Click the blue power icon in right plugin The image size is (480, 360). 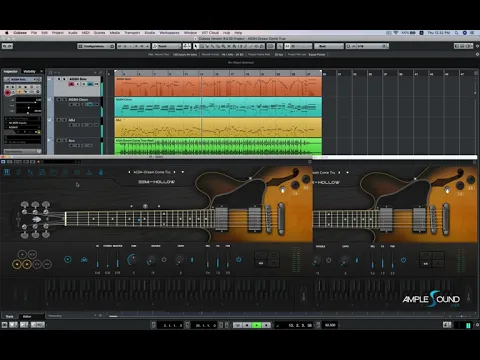pyautogui.click(x=403, y=260)
